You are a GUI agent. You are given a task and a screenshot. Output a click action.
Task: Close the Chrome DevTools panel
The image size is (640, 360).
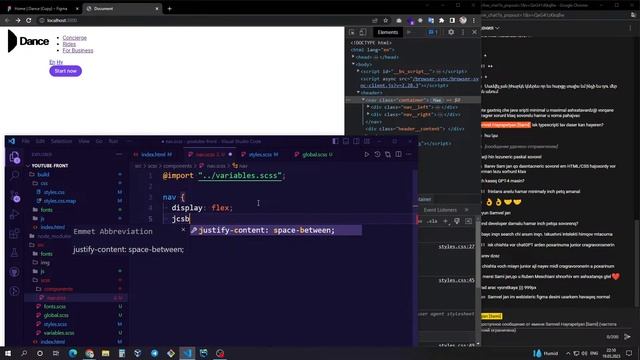474,32
